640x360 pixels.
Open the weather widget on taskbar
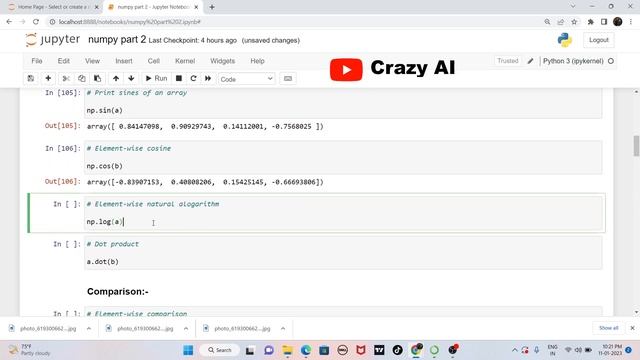(31, 350)
